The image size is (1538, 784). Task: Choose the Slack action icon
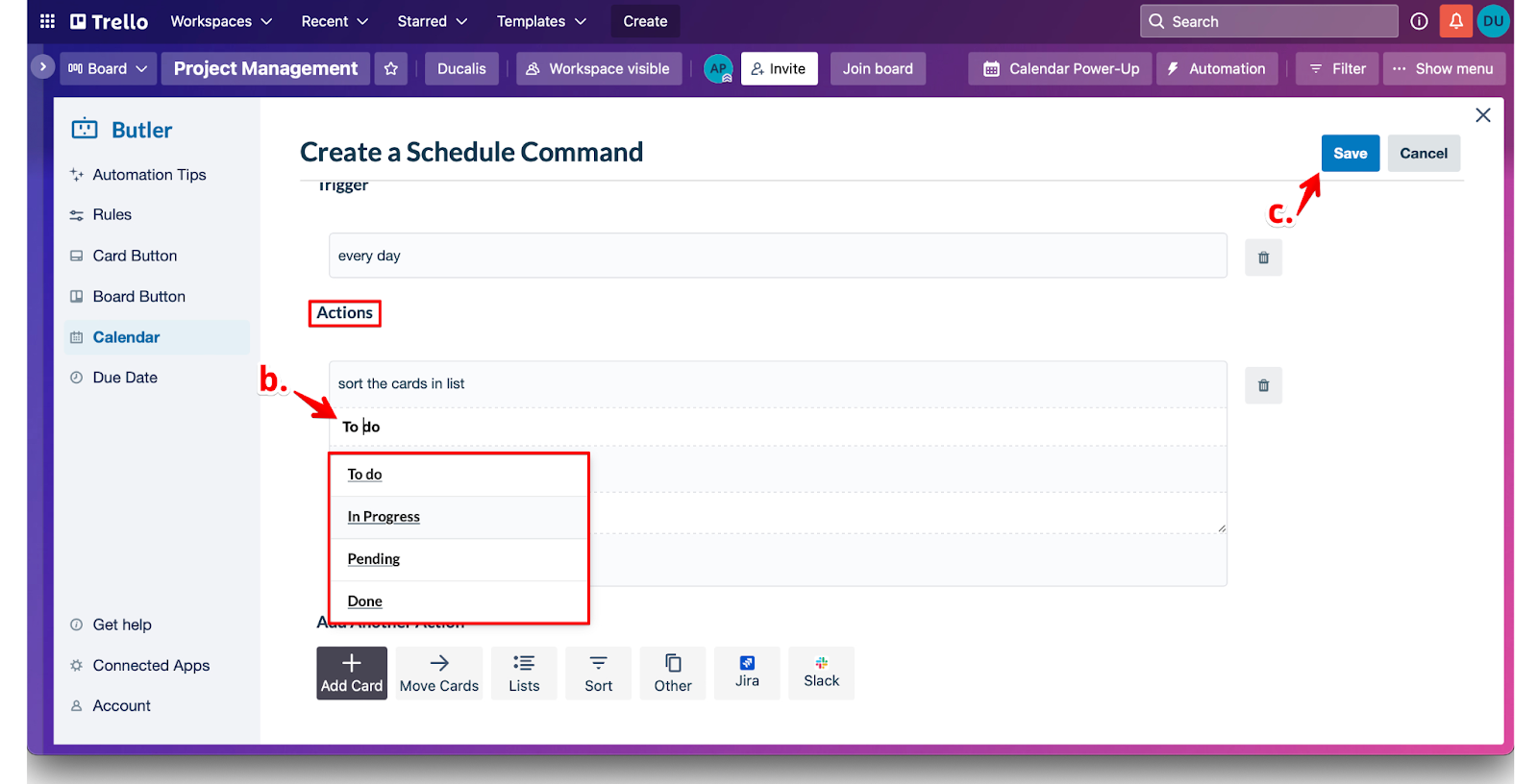(821, 673)
